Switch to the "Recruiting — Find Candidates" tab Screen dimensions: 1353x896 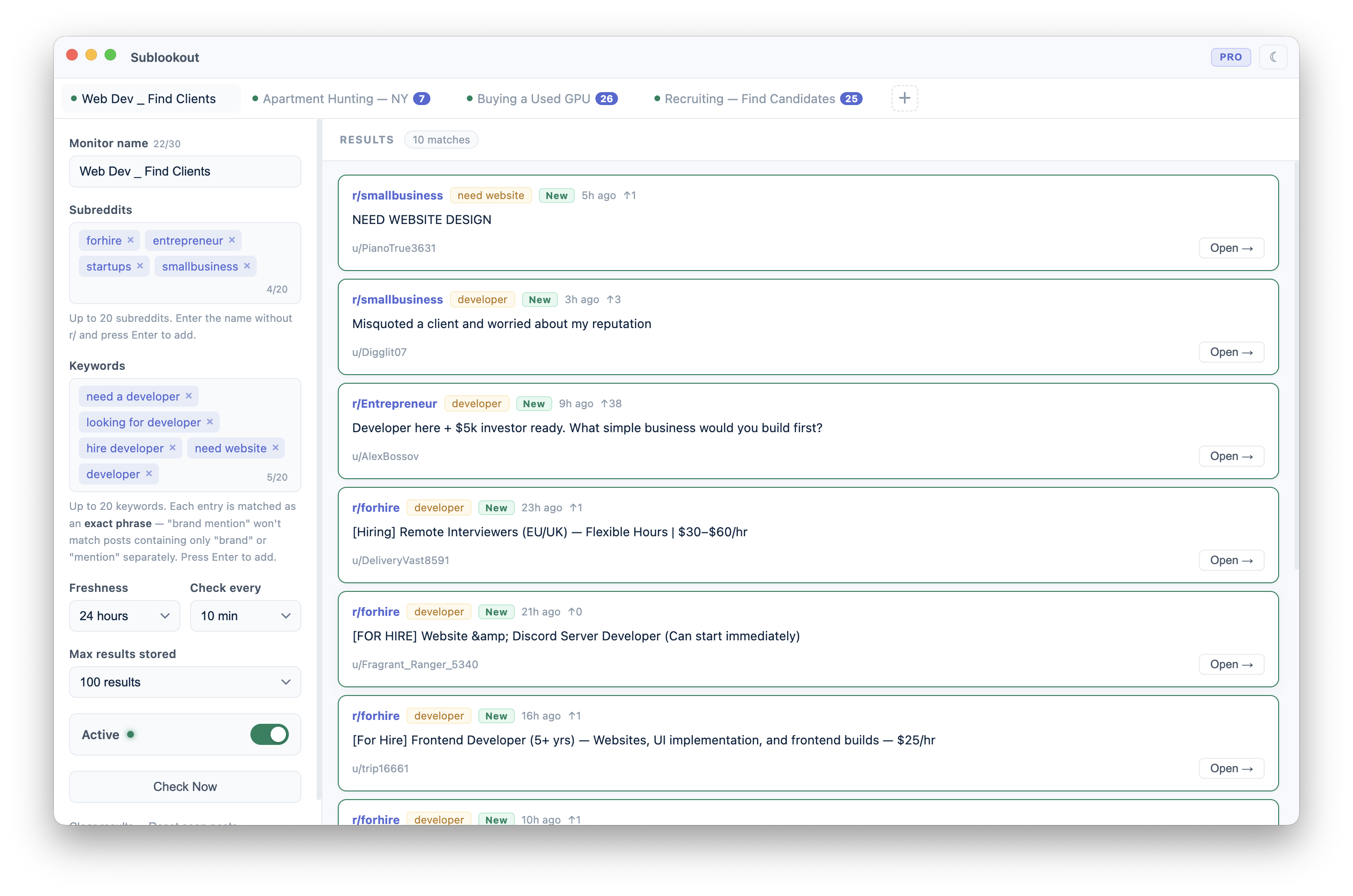coord(749,98)
